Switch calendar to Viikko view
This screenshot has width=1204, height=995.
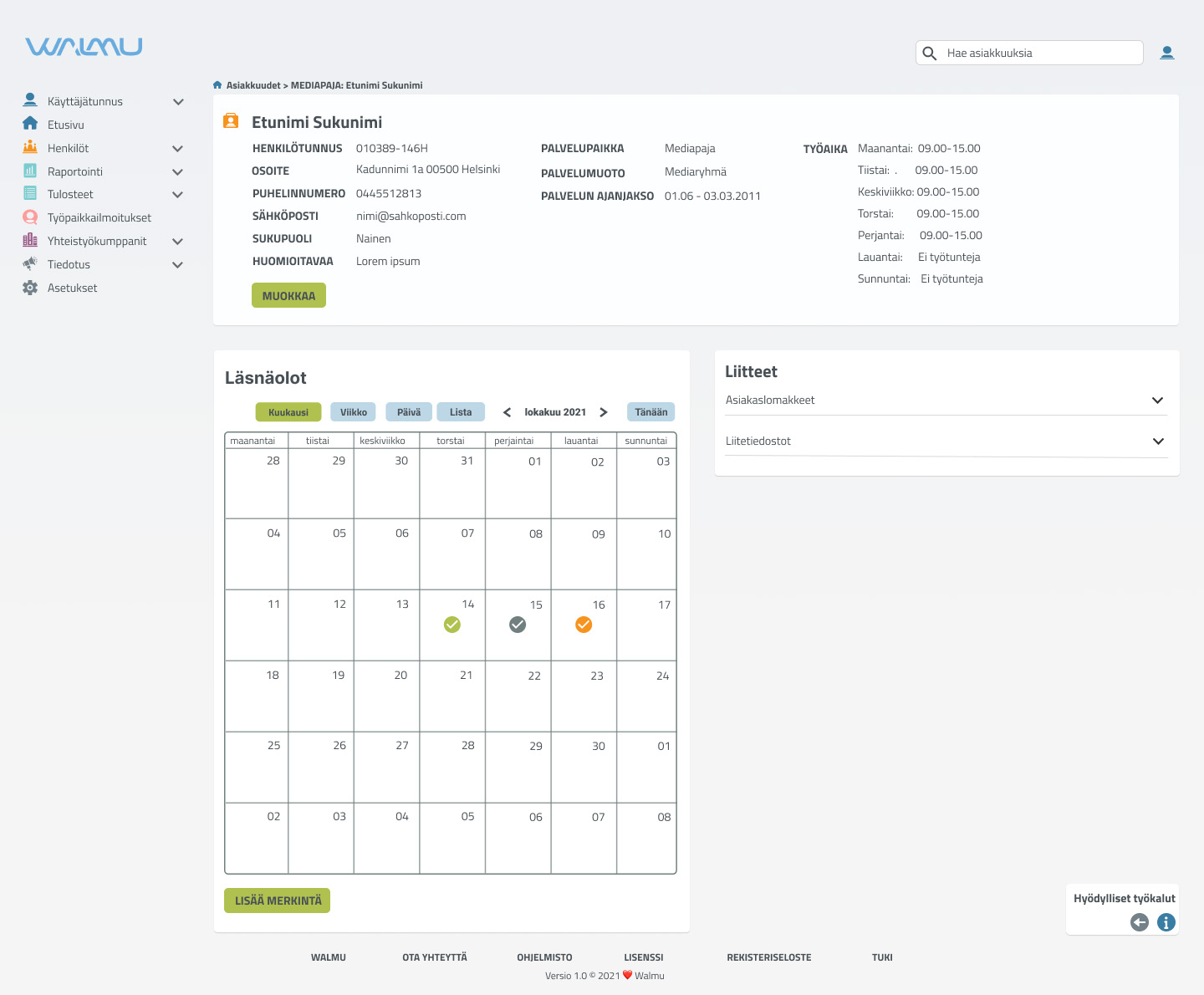353,412
